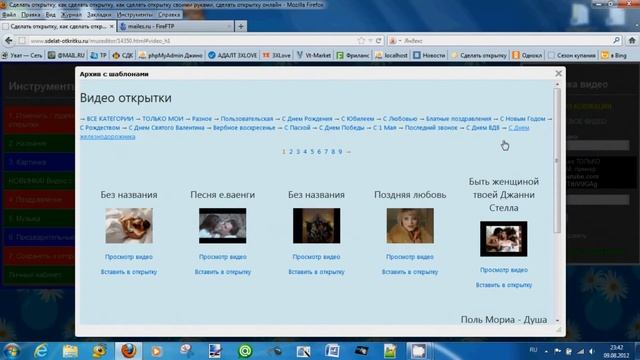Open the Сделать открытку bookmark
Image resolution: width=640 pixels, height=360 pixels.
point(479,55)
